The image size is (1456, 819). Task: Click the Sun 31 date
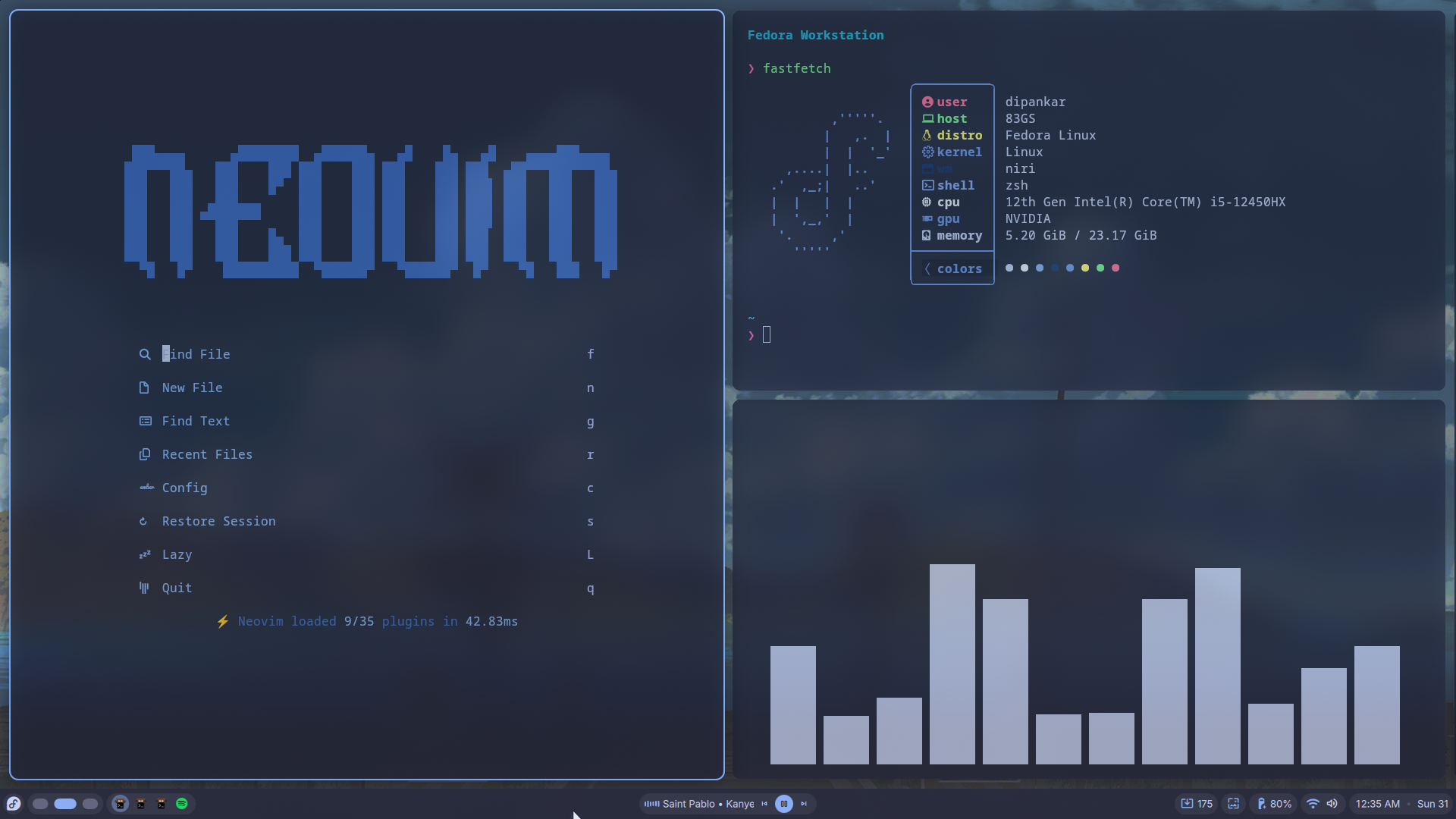(1432, 804)
